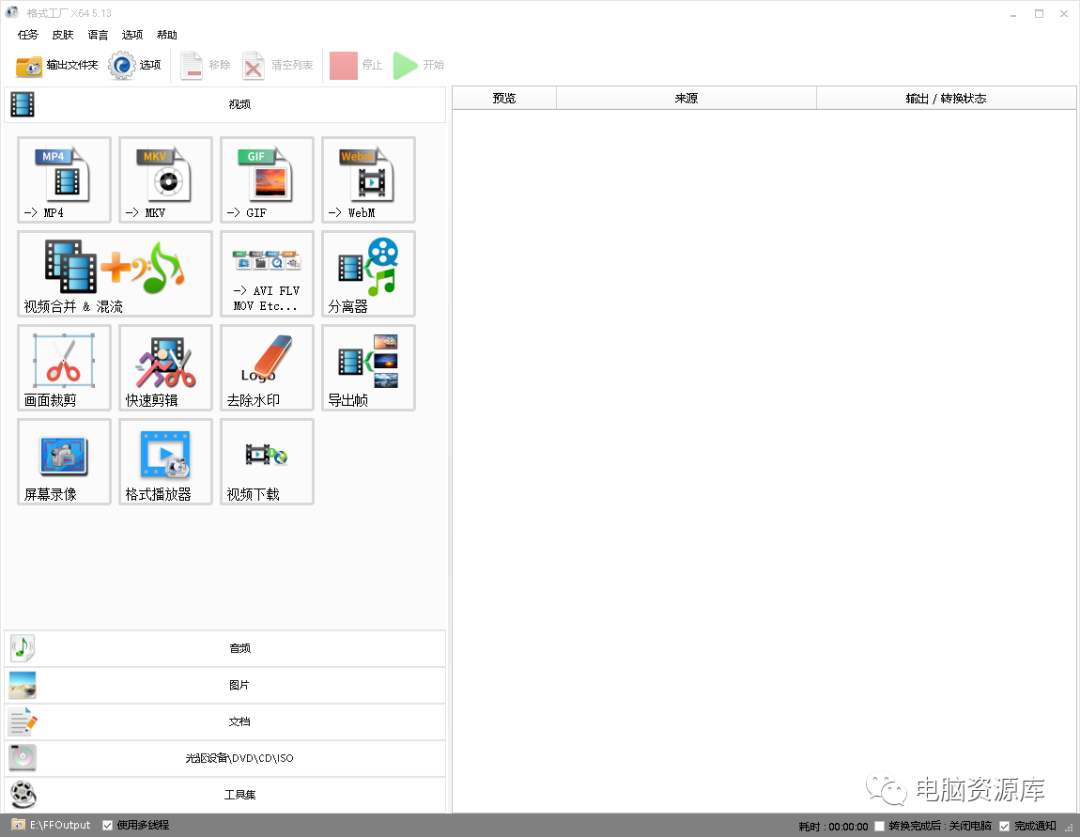Image resolution: width=1080 pixels, height=837 pixels.
Task: Launch the 格式播放器 player
Action: click(x=165, y=462)
